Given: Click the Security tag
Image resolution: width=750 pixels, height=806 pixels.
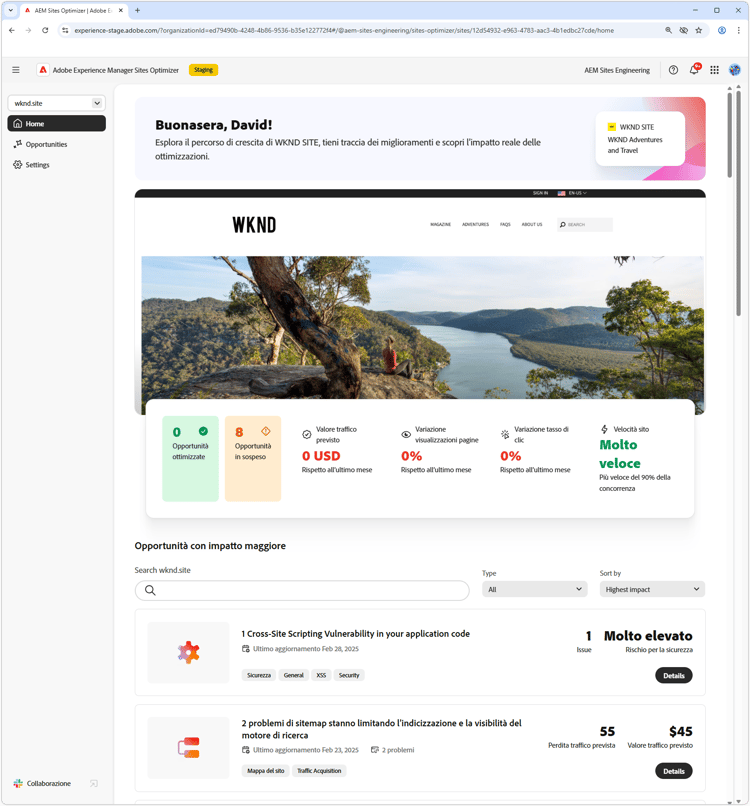Looking at the screenshot, I should pos(349,675).
